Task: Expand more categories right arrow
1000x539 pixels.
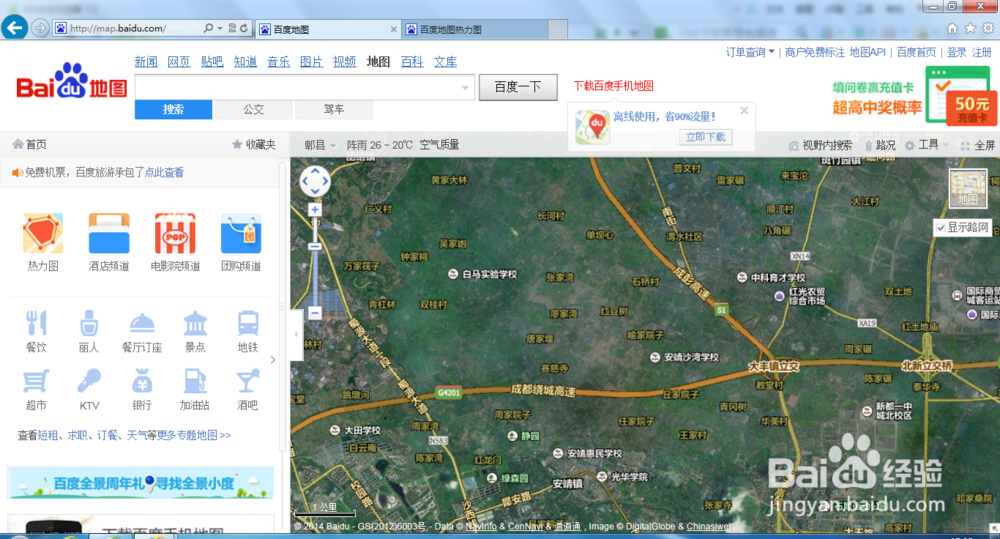Action: [x=273, y=360]
